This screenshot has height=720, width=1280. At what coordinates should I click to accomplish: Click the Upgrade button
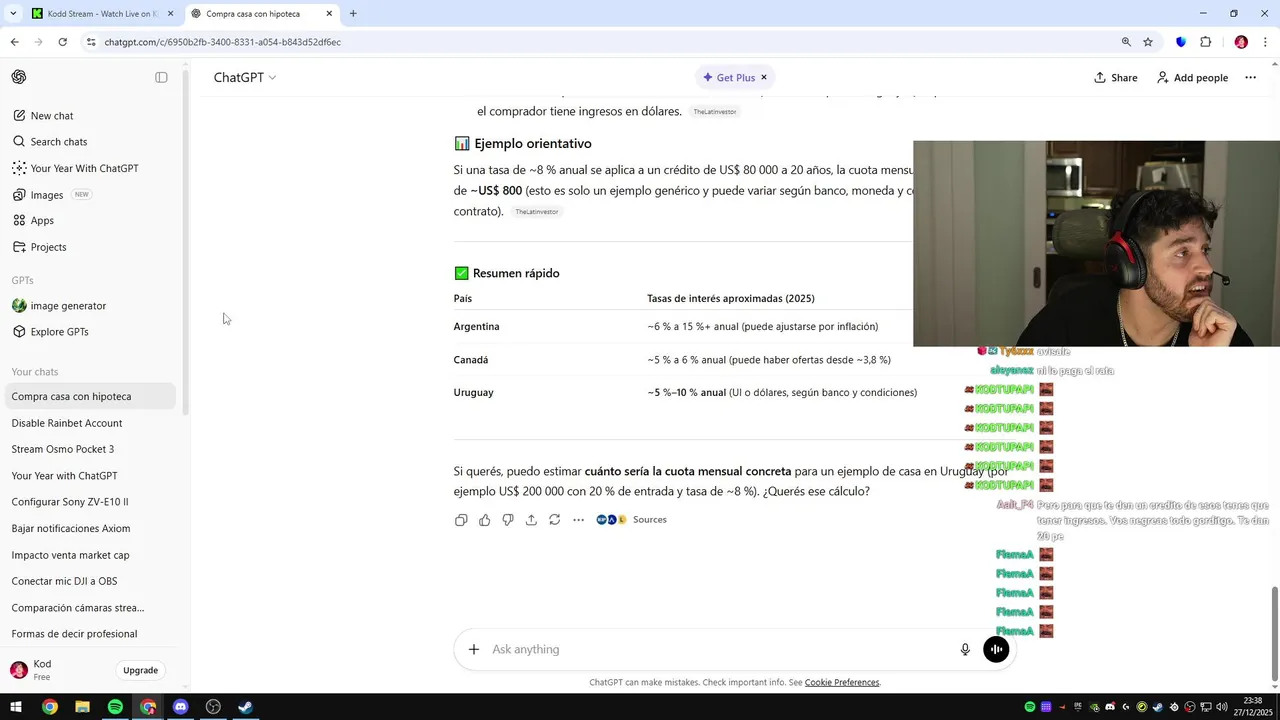[x=140, y=670]
